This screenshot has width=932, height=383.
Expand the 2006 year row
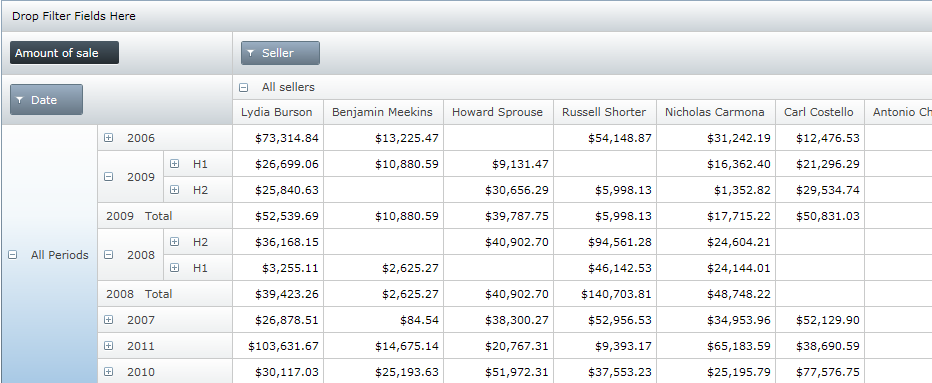tap(108, 138)
